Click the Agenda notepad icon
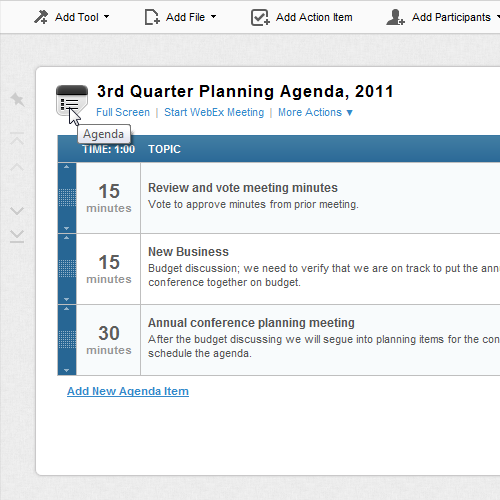Screen dimensions: 500x500 pos(72,100)
